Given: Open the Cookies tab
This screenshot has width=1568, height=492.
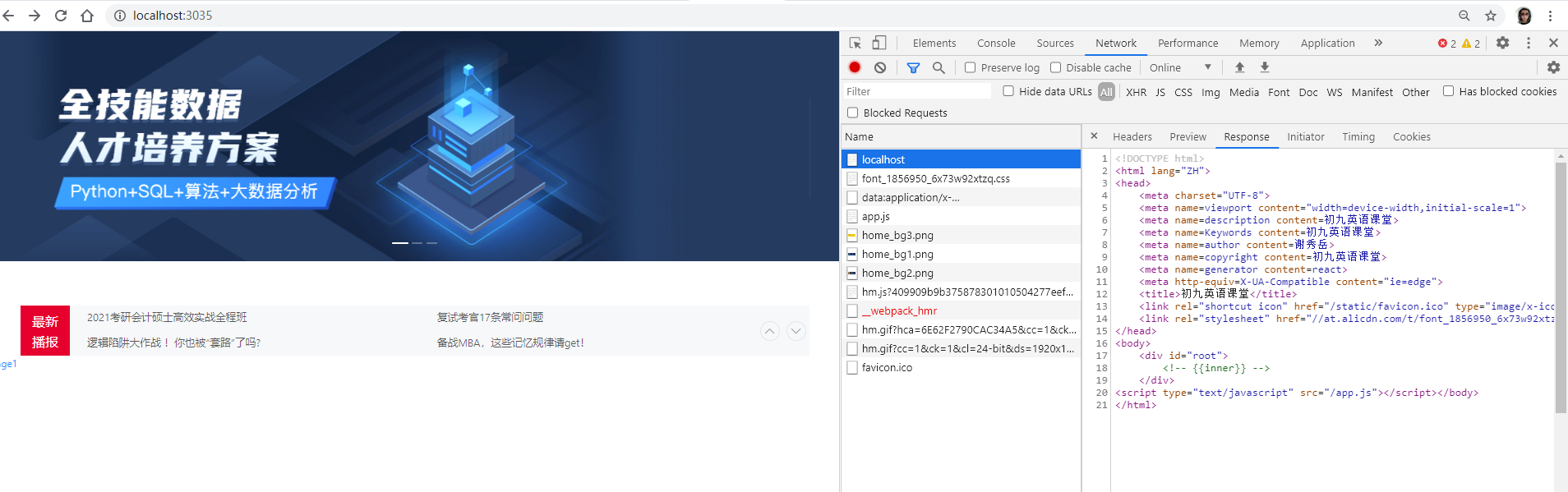Looking at the screenshot, I should click(x=1412, y=137).
